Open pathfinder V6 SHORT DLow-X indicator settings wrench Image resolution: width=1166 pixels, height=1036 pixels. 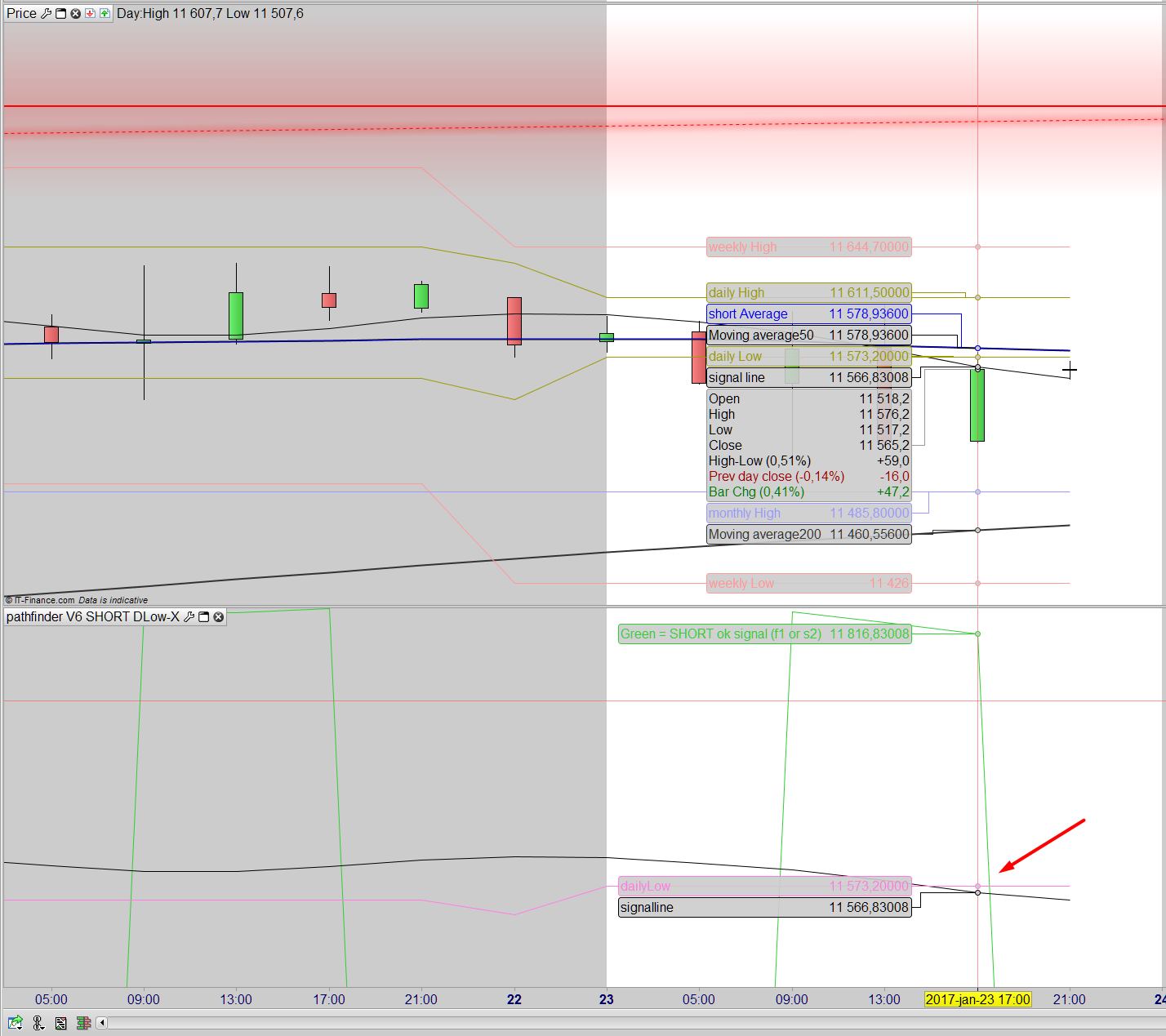tap(189, 617)
